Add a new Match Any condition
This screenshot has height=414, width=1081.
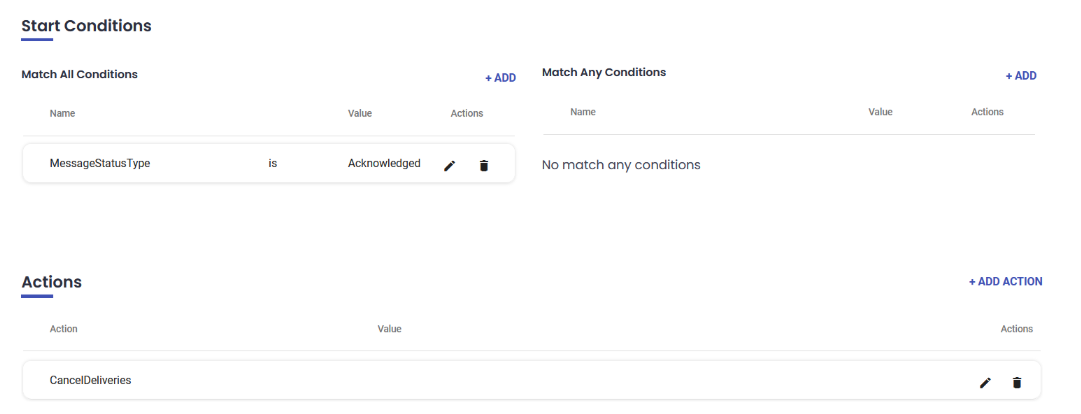point(1021,76)
